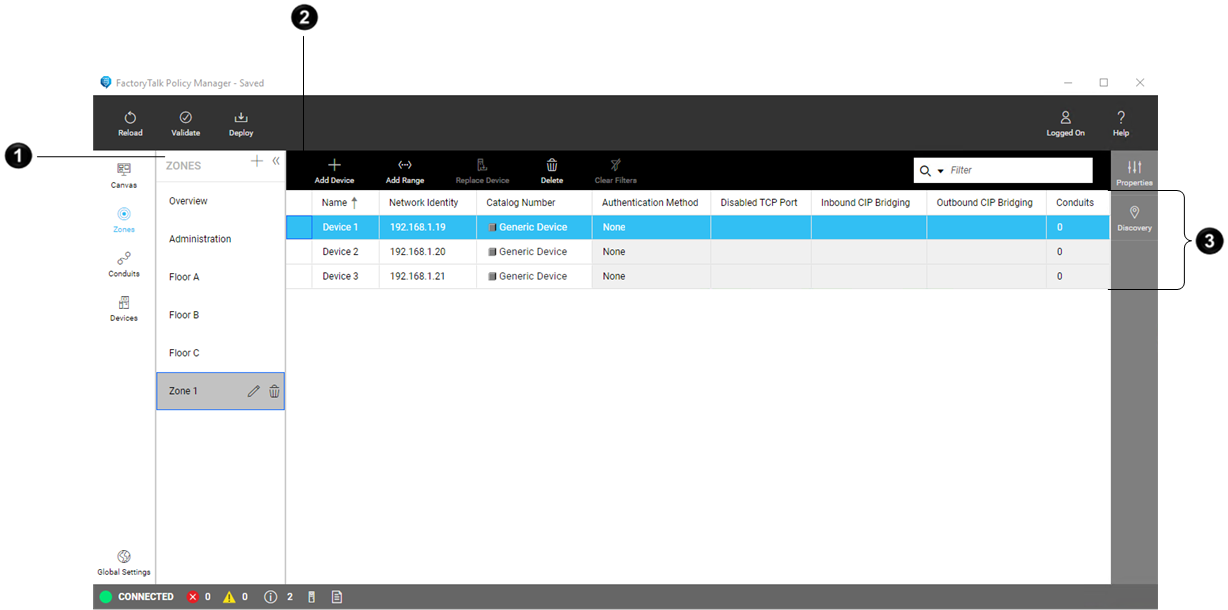Image resolution: width=1228 pixels, height=610 pixels.
Task: Delete the selected device
Action: (x=552, y=165)
